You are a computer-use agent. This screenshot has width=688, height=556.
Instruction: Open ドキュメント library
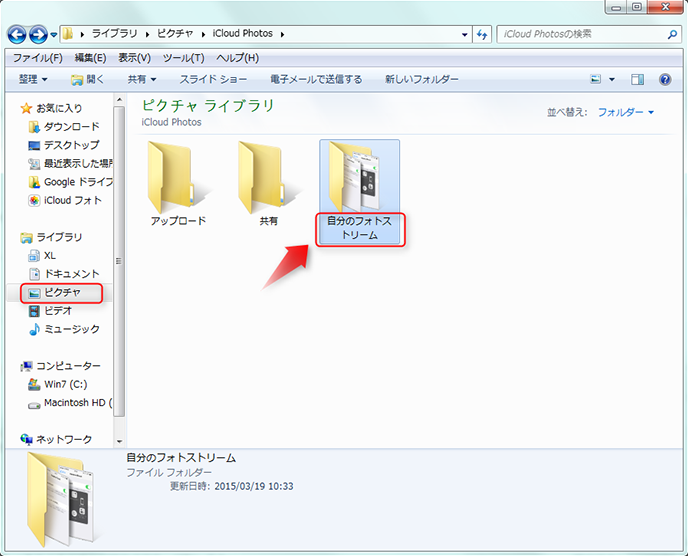point(72,274)
